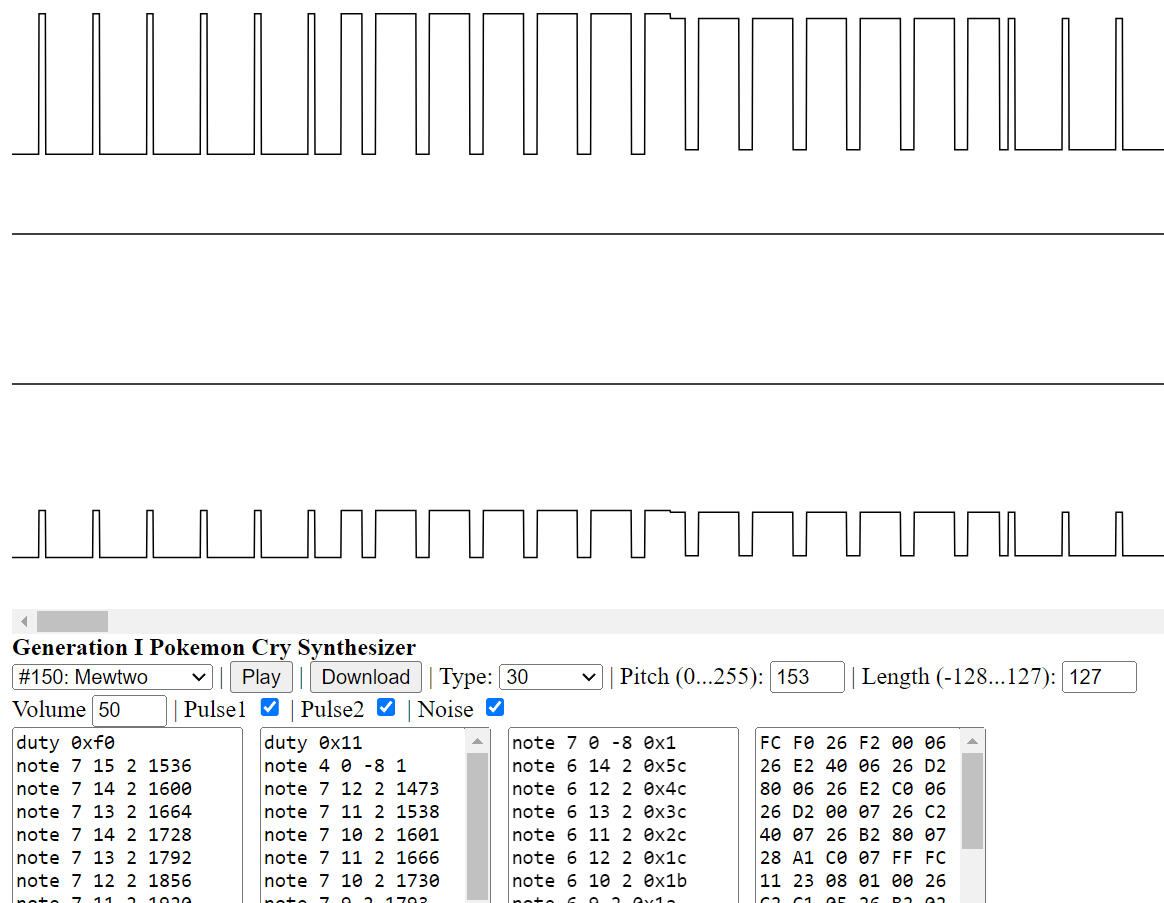Viewport: 1164px width, 903px height.
Task: Click vertical scrollbar thumb in hex bytes textbox
Action: click(972, 800)
